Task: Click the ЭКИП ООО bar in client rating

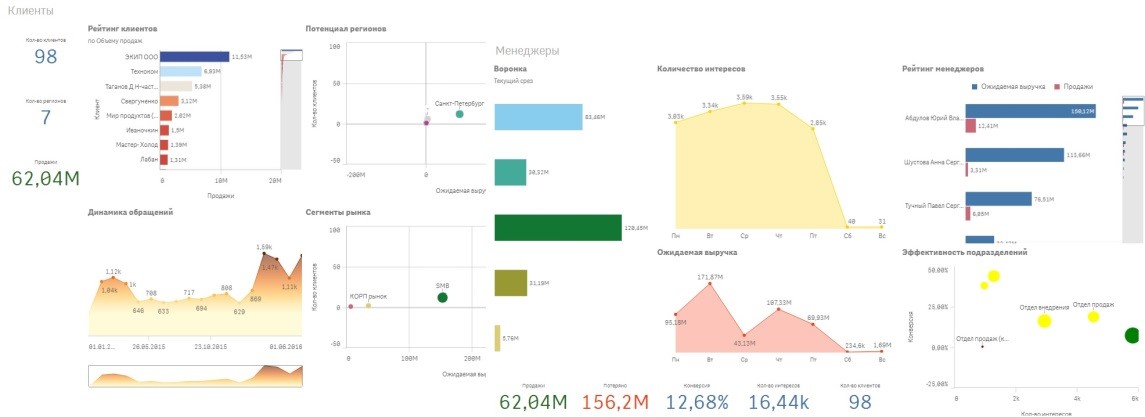Action: click(x=195, y=57)
